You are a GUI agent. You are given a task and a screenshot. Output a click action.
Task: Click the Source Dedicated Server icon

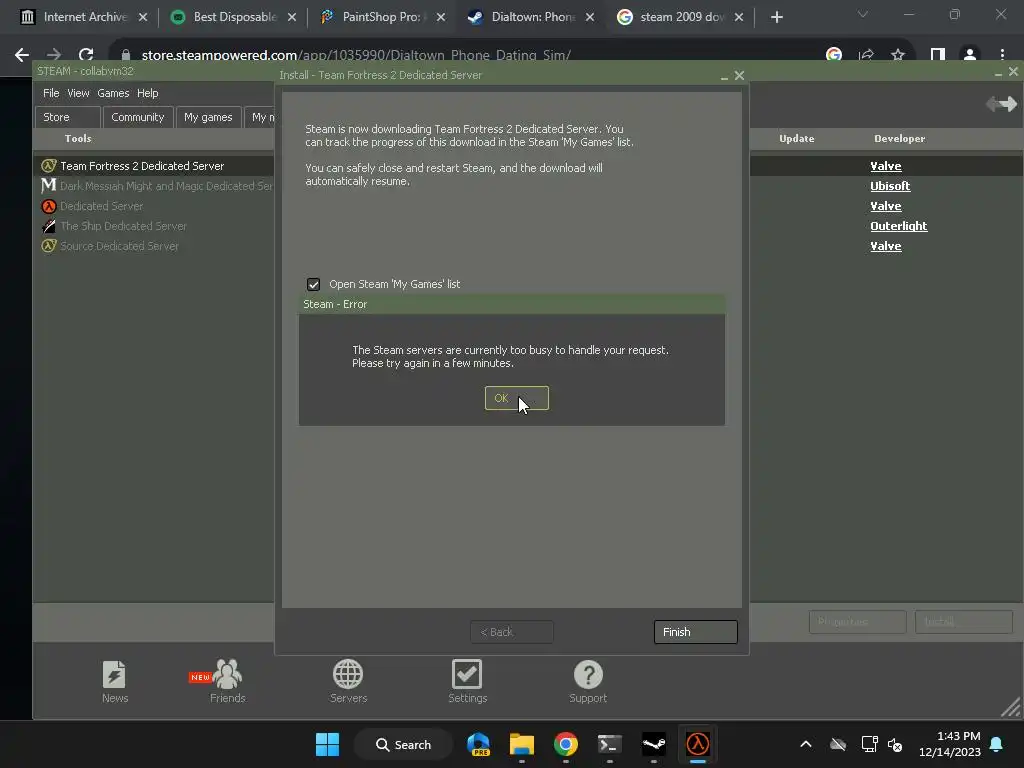click(x=49, y=246)
